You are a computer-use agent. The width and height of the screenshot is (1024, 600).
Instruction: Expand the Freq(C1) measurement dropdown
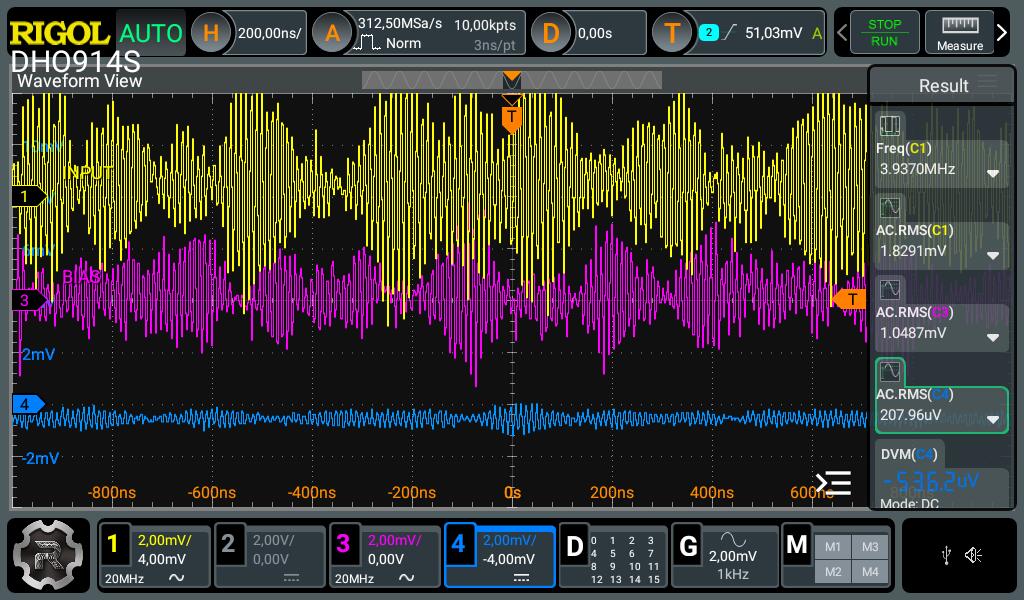(993, 174)
